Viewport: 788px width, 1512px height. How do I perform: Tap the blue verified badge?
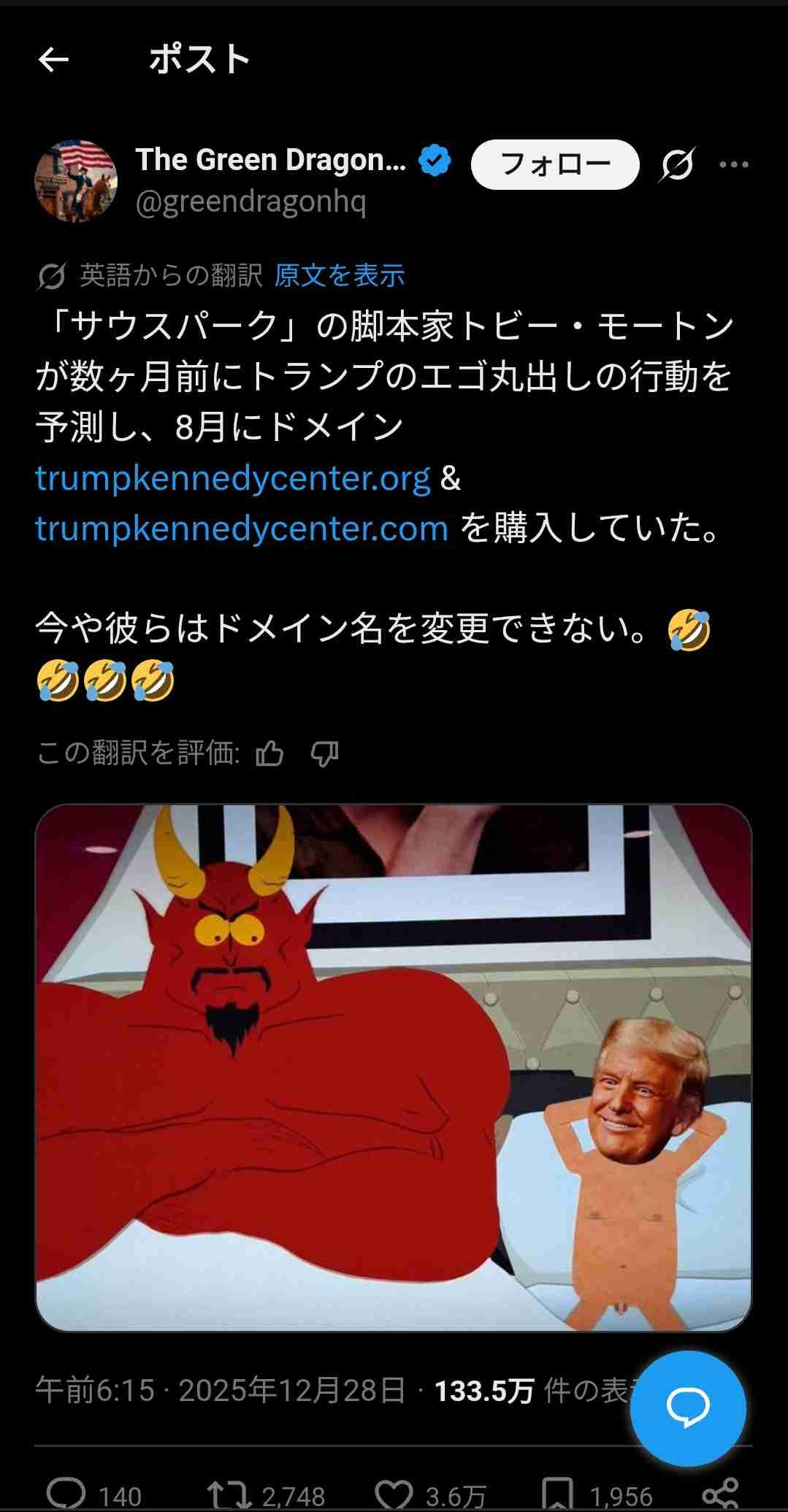coord(435,160)
